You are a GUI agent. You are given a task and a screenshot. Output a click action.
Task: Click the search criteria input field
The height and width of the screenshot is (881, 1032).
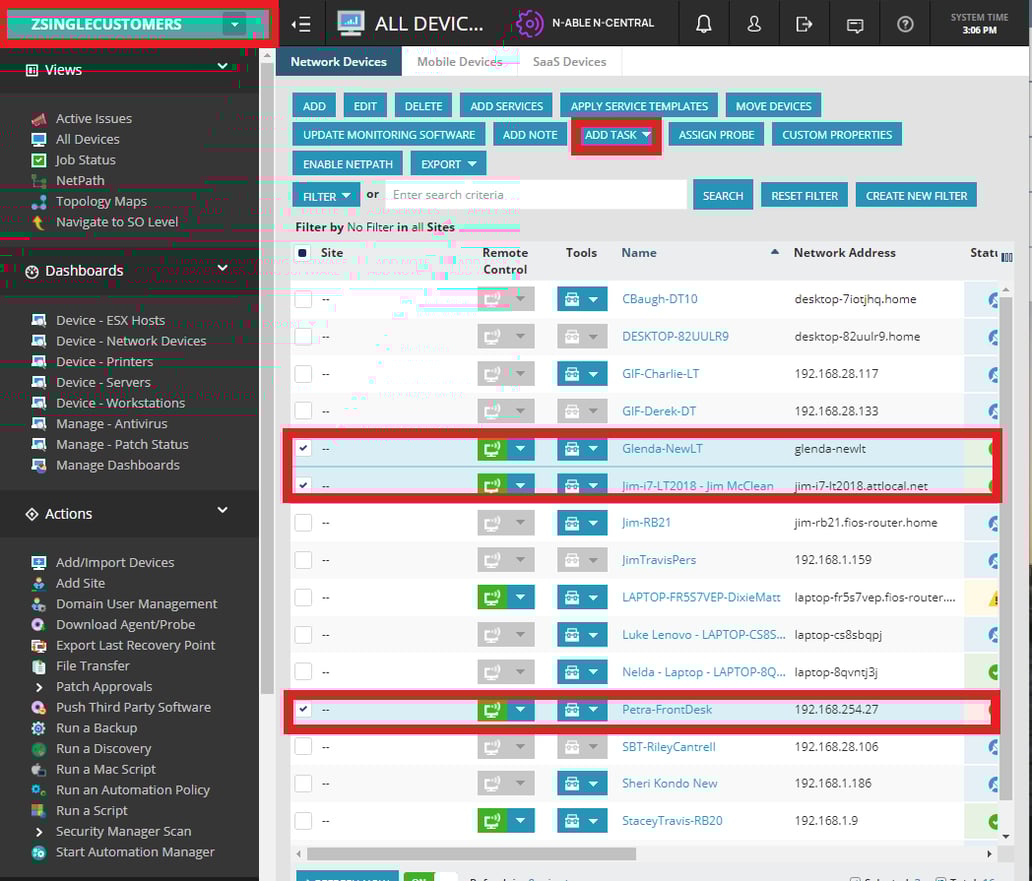[x=536, y=194]
